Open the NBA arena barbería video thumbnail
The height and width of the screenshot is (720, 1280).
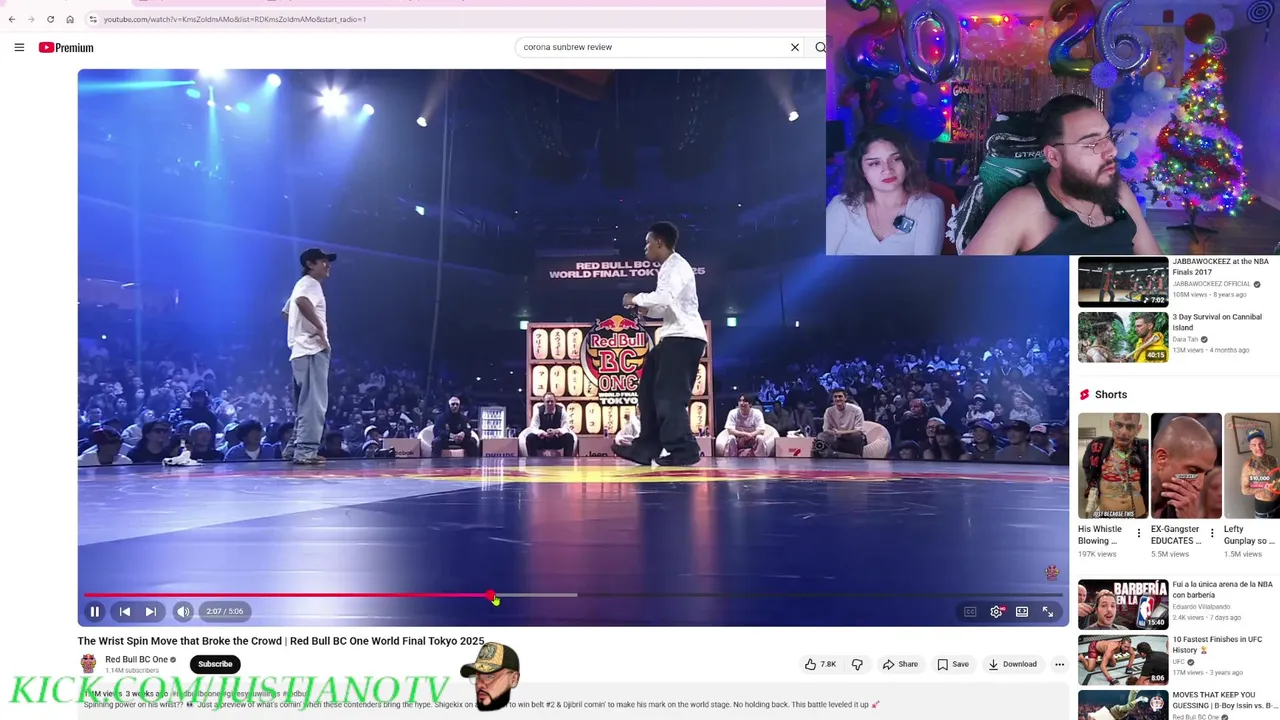[1122, 604]
